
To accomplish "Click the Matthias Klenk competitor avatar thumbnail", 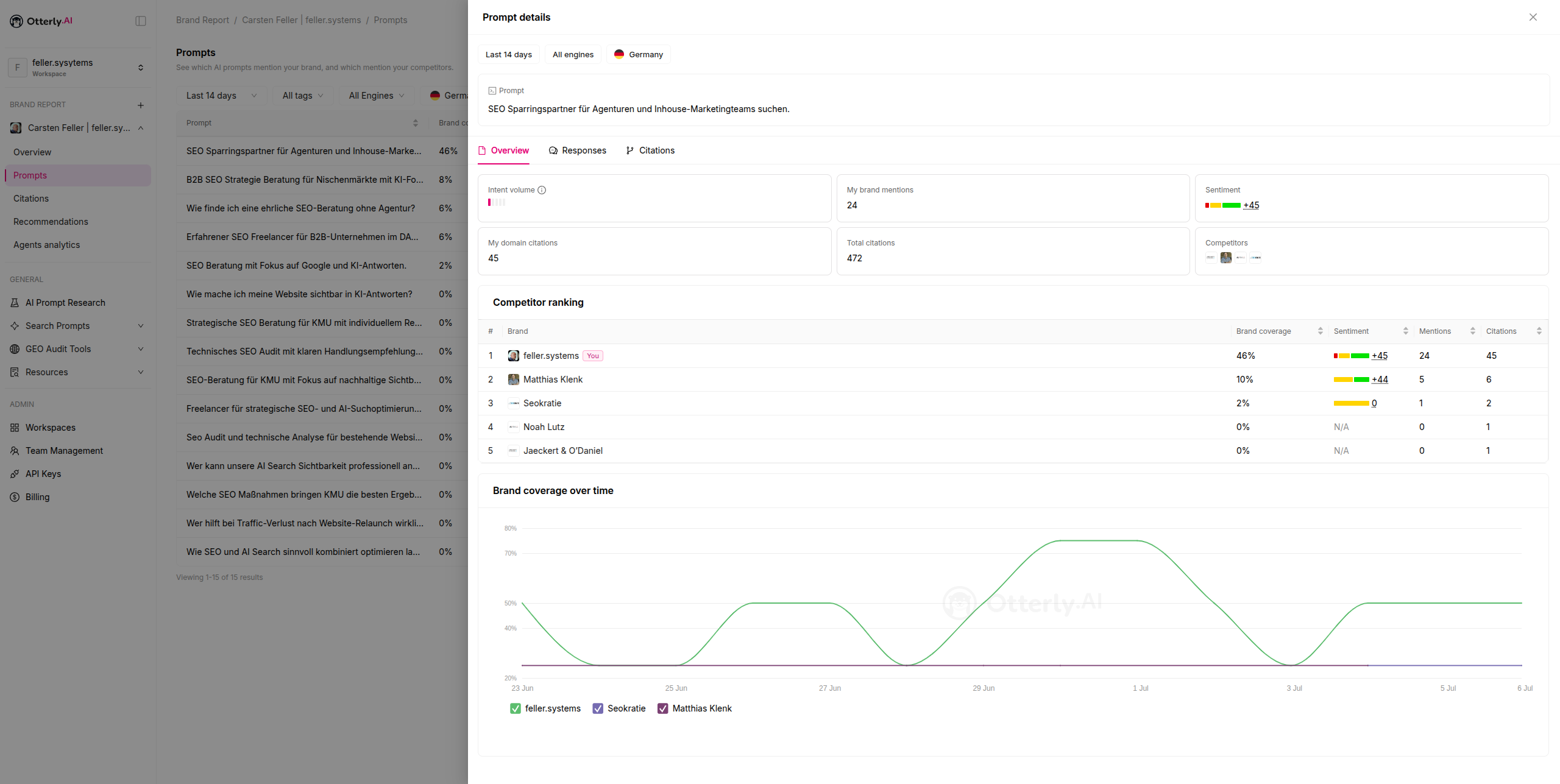I will pos(1225,258).
